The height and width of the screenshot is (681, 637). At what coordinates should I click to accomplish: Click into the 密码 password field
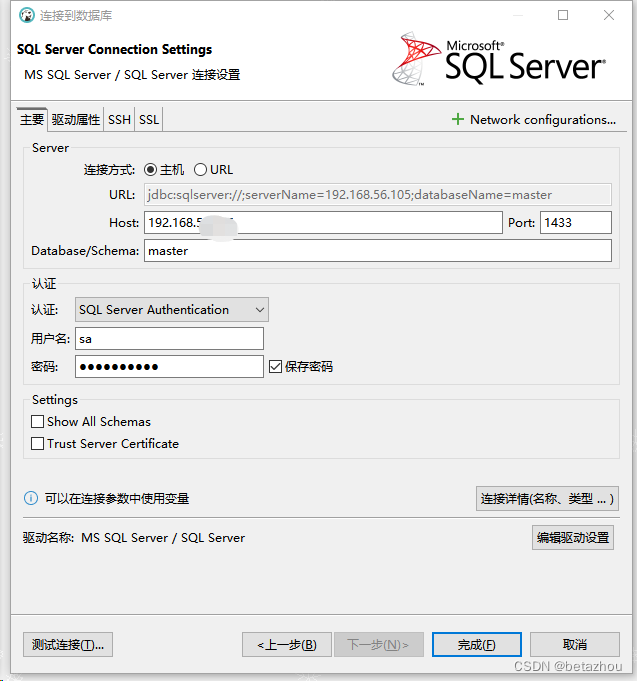point(169,367)
